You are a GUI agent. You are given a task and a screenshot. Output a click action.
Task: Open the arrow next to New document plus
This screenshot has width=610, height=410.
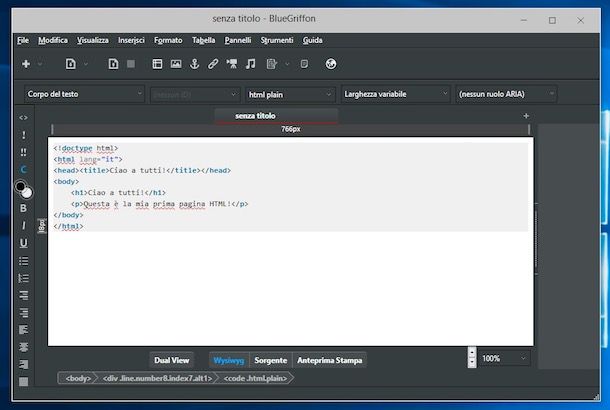click(40, 64)
